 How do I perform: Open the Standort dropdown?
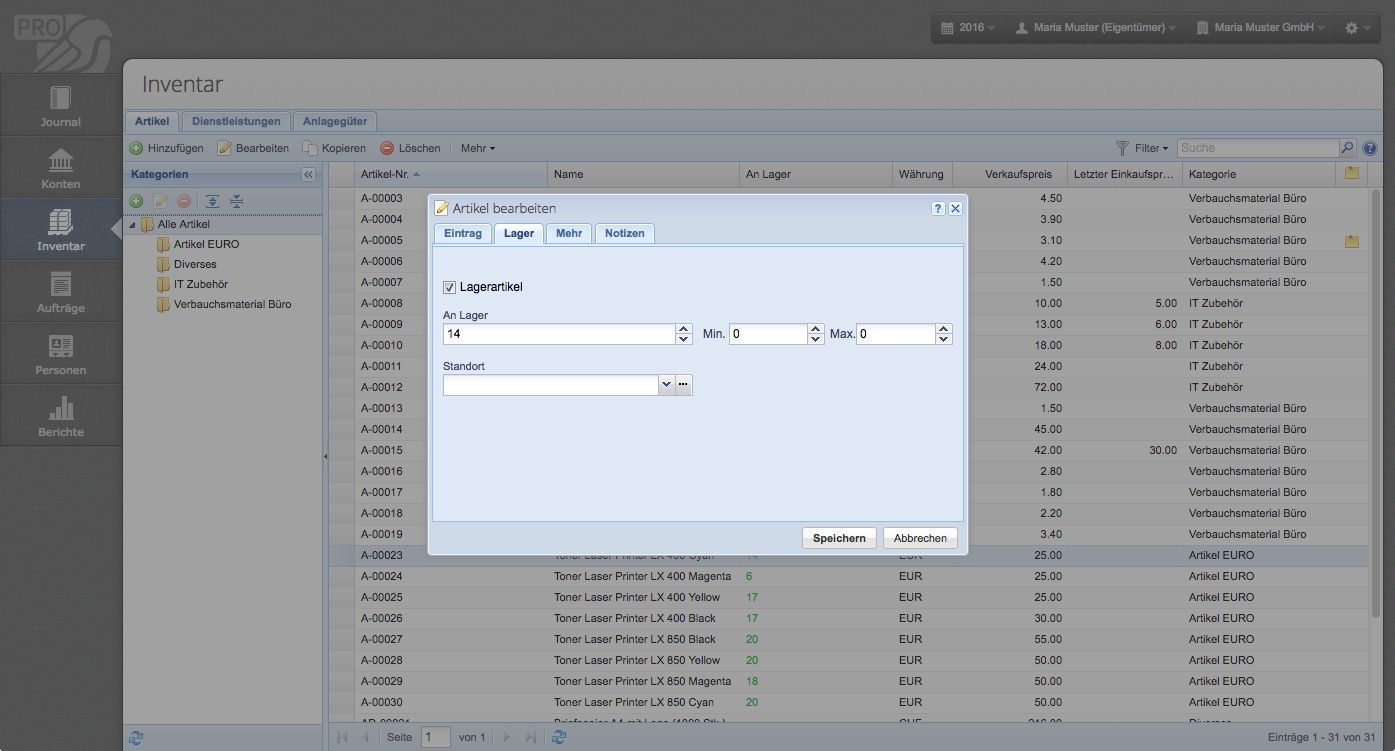(666, 384)
